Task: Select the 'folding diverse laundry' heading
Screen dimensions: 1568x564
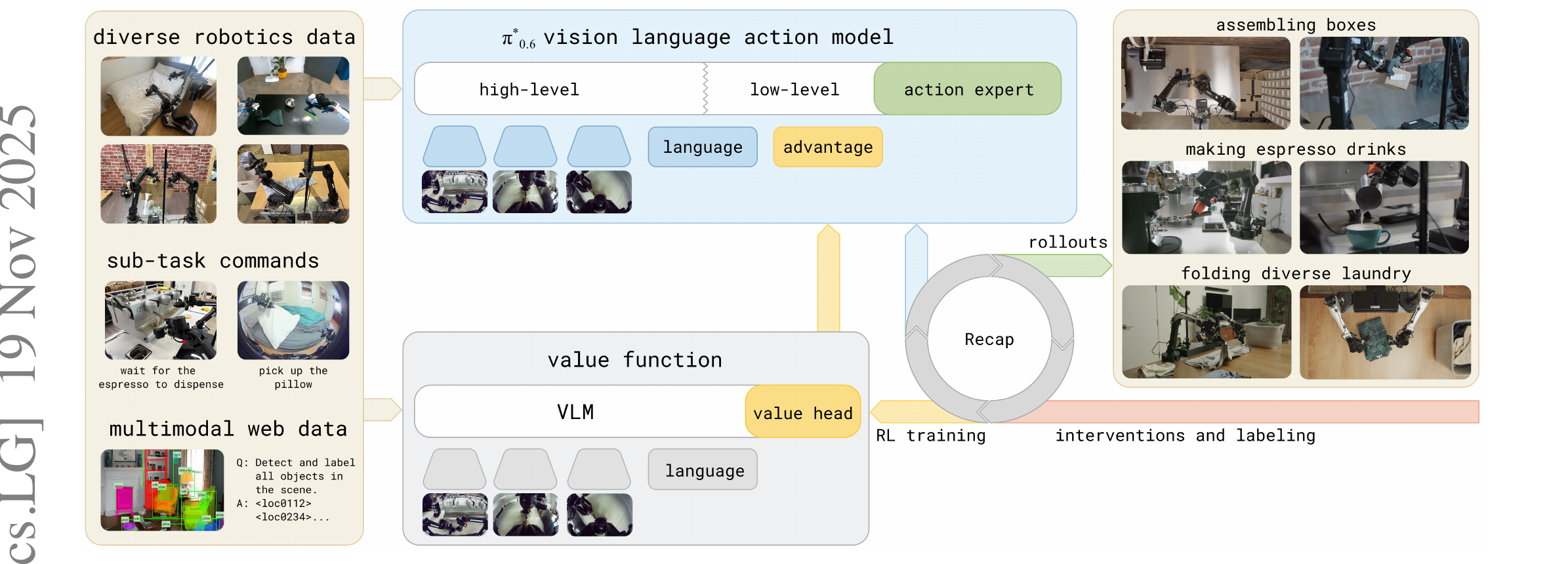Action: 1296,273
